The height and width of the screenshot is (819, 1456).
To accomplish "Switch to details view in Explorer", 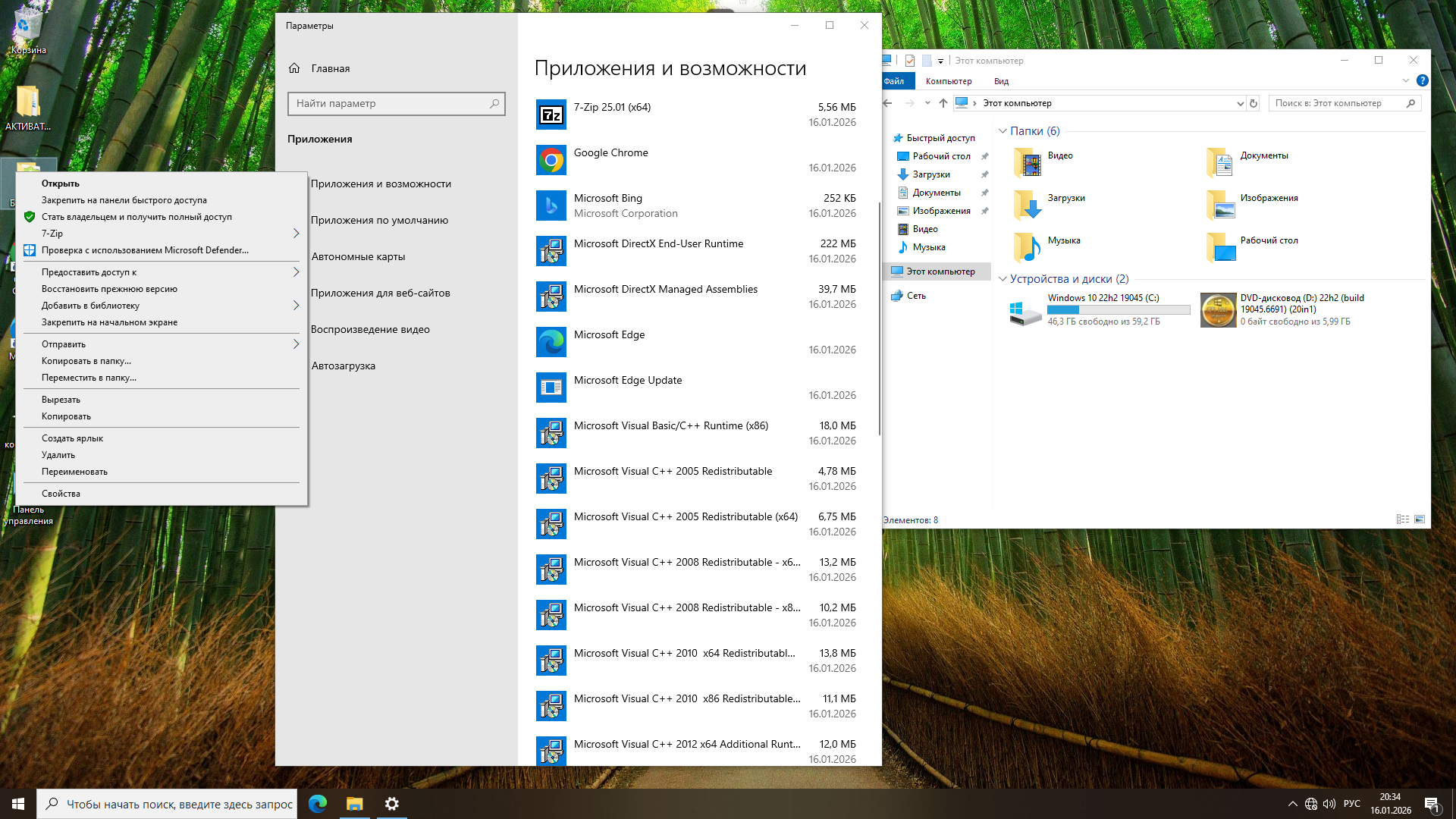I will (x=1402, y=519).
